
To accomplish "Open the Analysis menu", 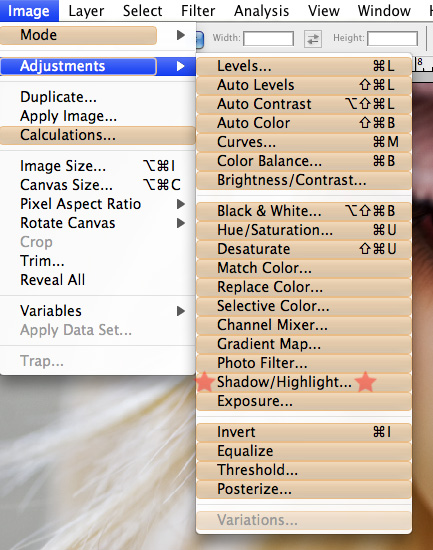I will 262,11.
